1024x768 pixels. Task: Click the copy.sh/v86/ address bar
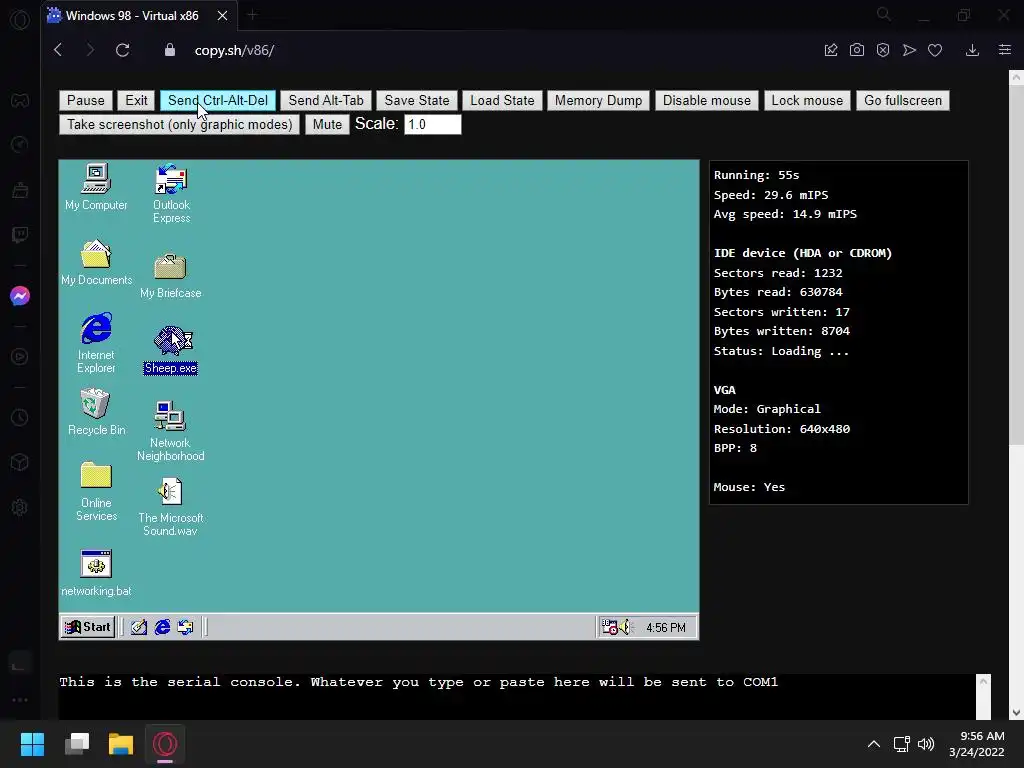234,50
